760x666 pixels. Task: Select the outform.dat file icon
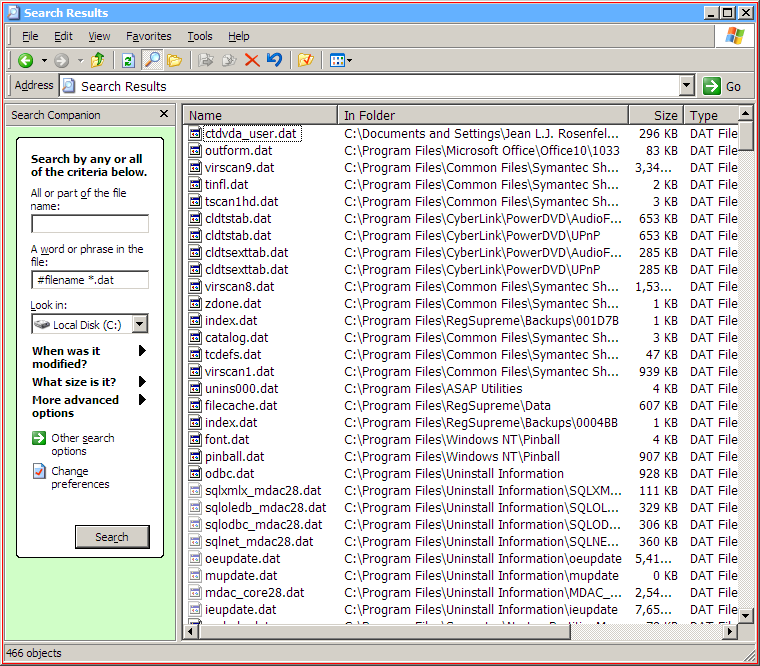195,150
